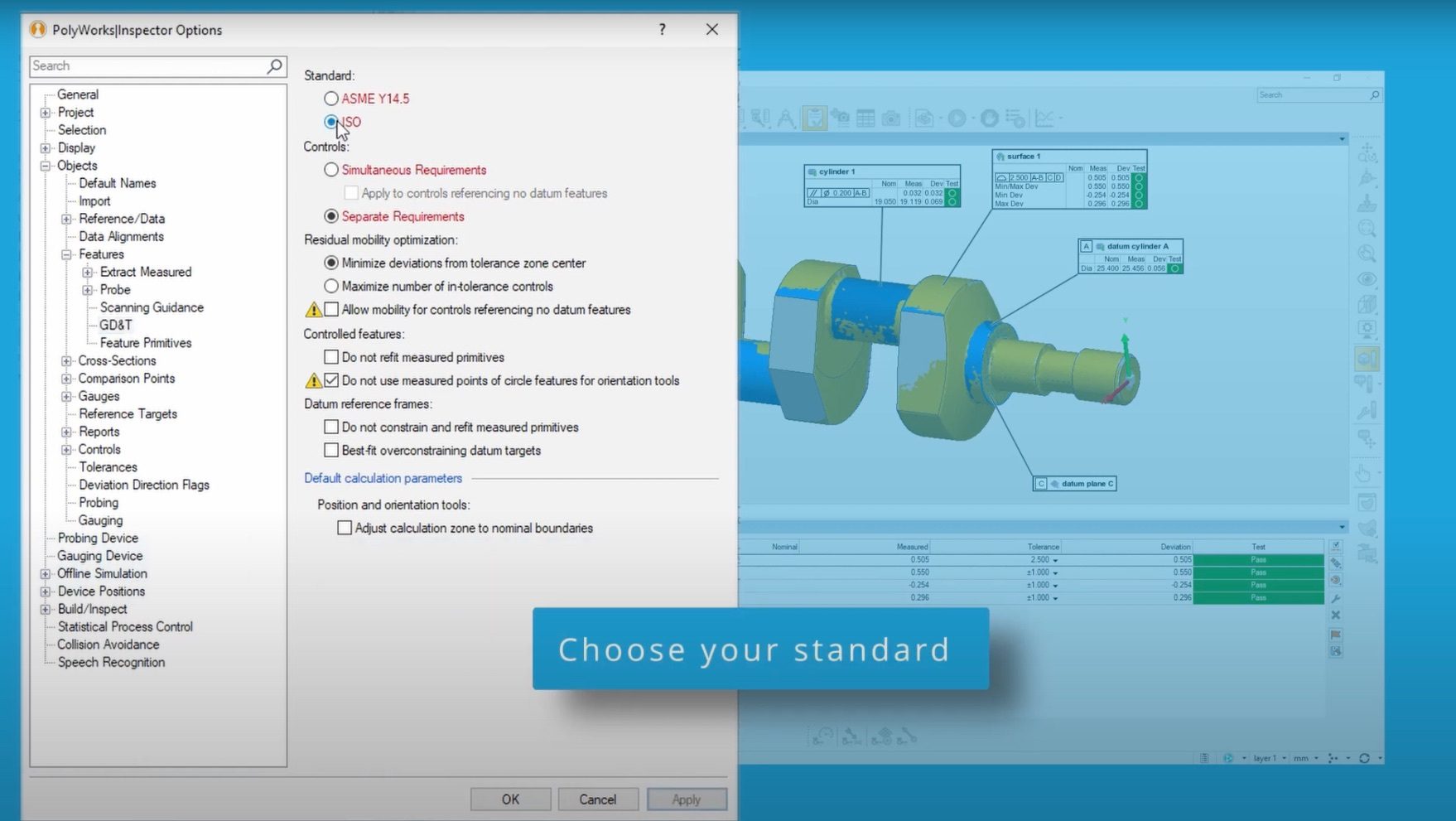The height and width of the screenshot is (821, 1456).
Task: Click warning icon beside Allow mobility option
Action: pos(313,310)
